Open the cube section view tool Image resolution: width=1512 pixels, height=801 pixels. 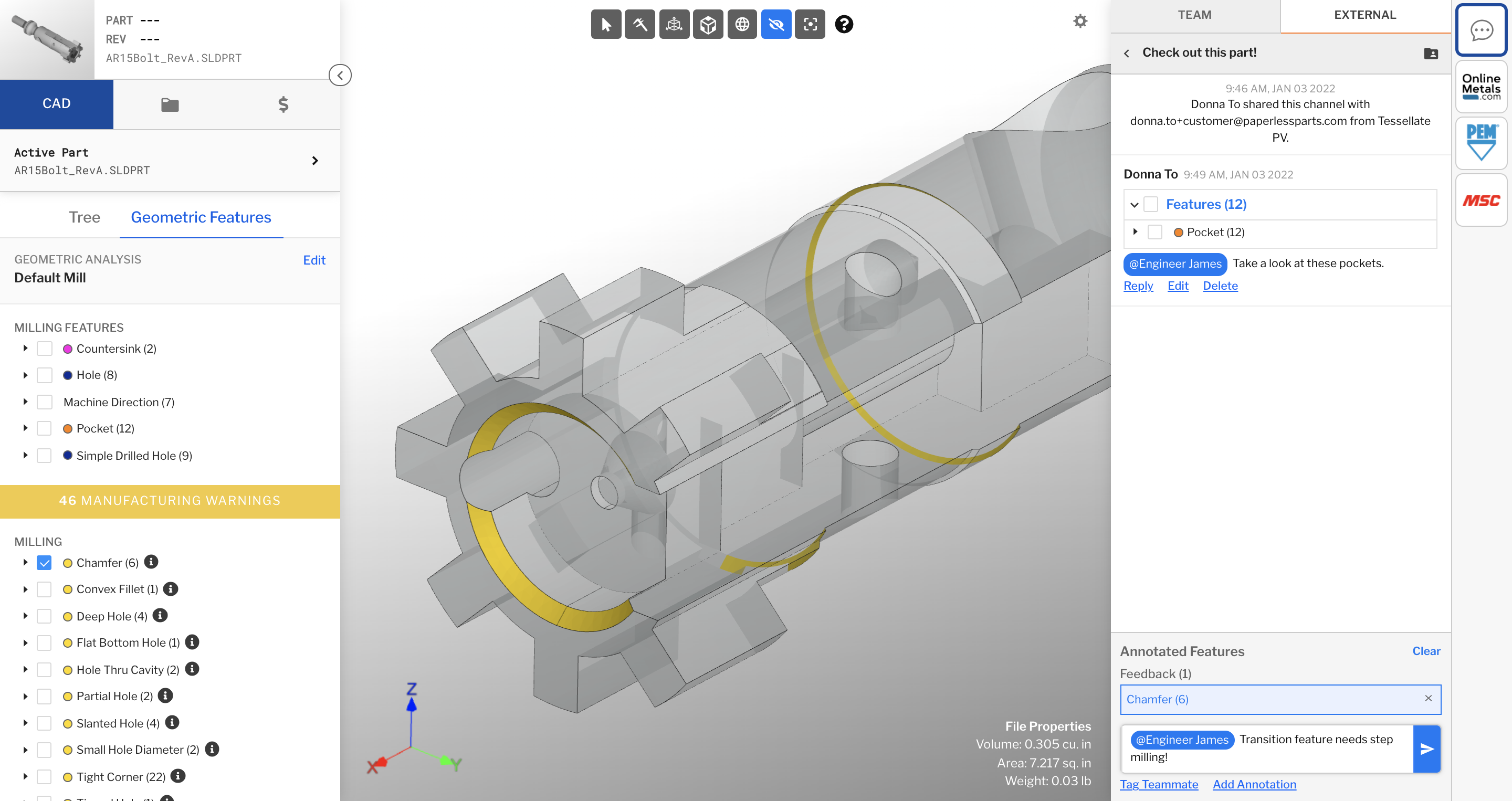point(708,24)
